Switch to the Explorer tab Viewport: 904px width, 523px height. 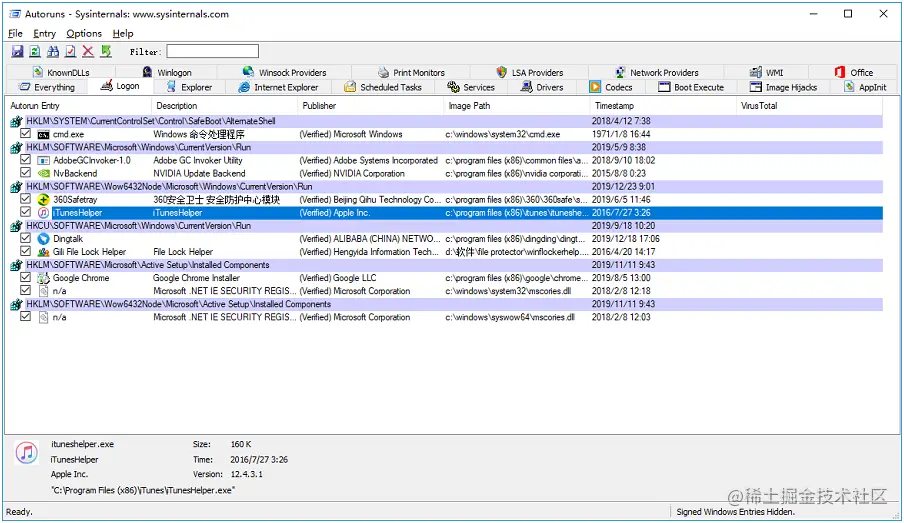[x=189, y=87]
